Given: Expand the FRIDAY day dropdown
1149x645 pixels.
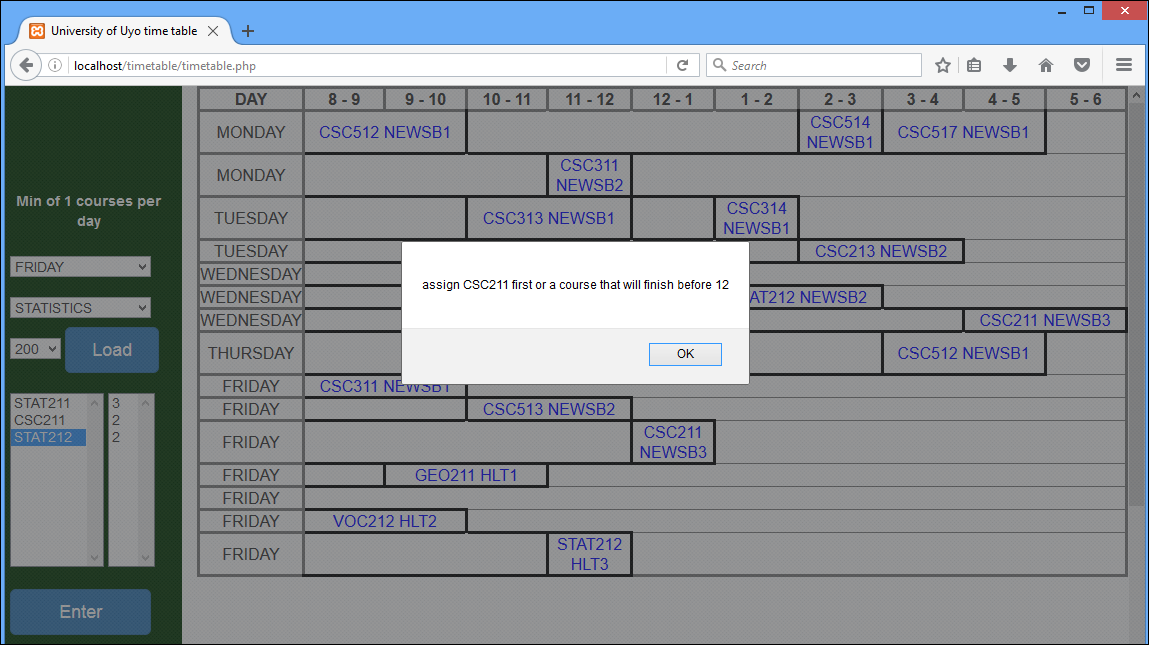Looking at the screenshot, I should click(x=80, y=267).
